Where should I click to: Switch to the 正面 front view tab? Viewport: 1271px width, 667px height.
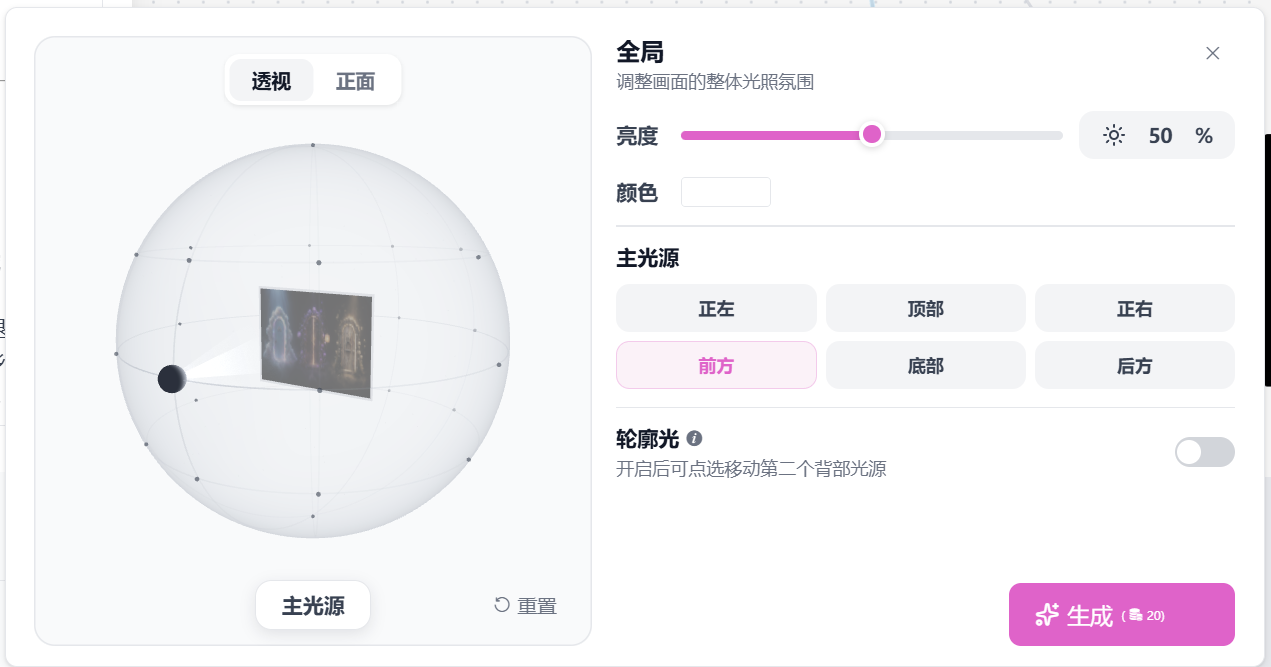[355, 81]
